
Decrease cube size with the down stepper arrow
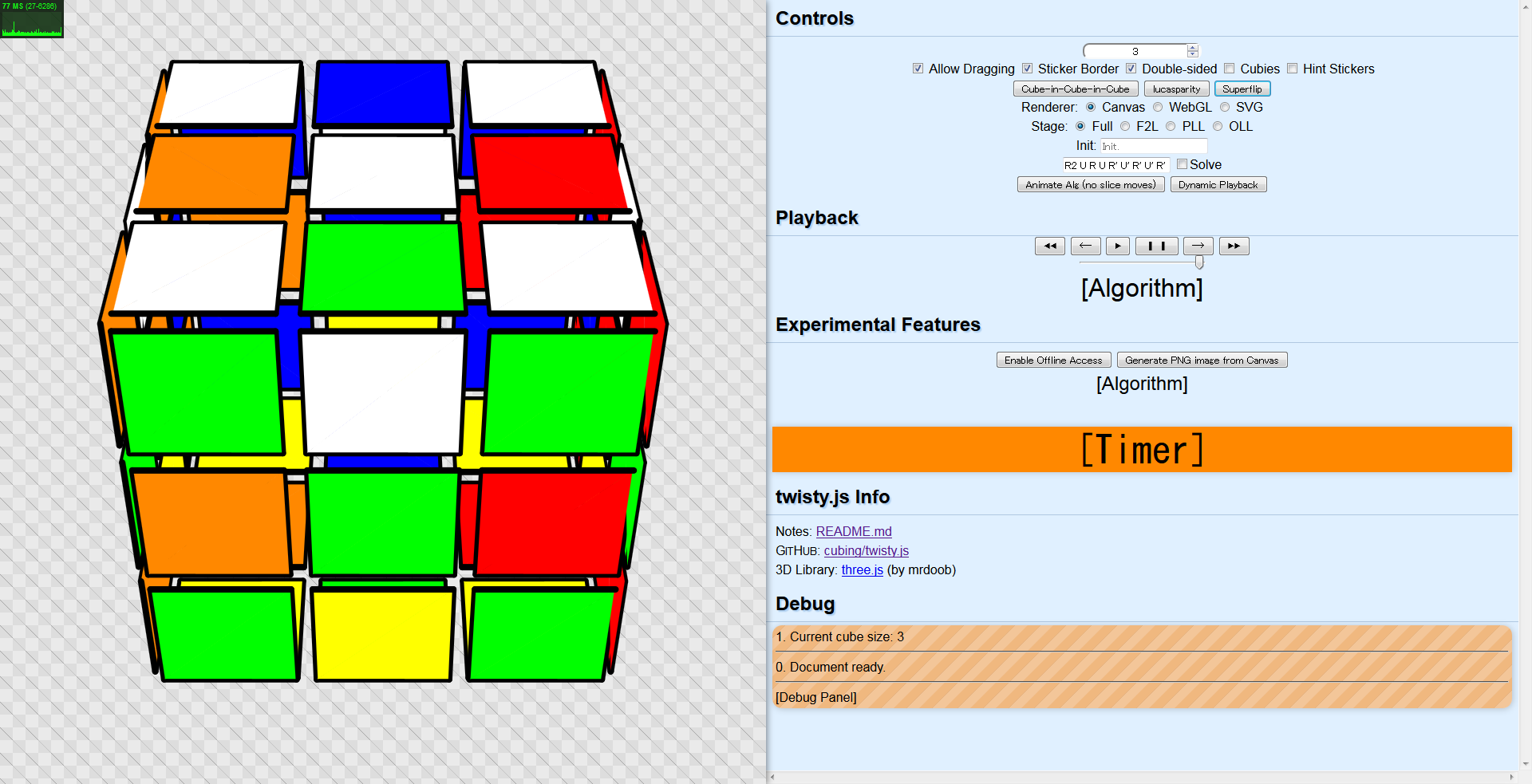(x=1193, y=54)
